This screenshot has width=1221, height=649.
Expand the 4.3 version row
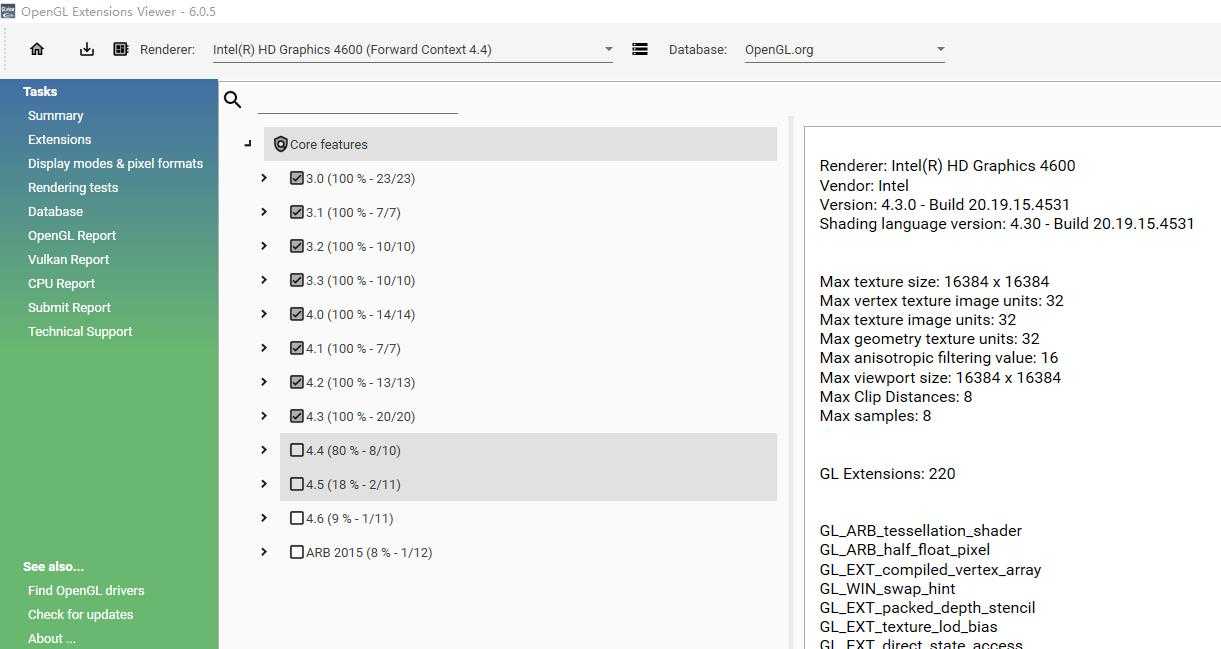264,416
